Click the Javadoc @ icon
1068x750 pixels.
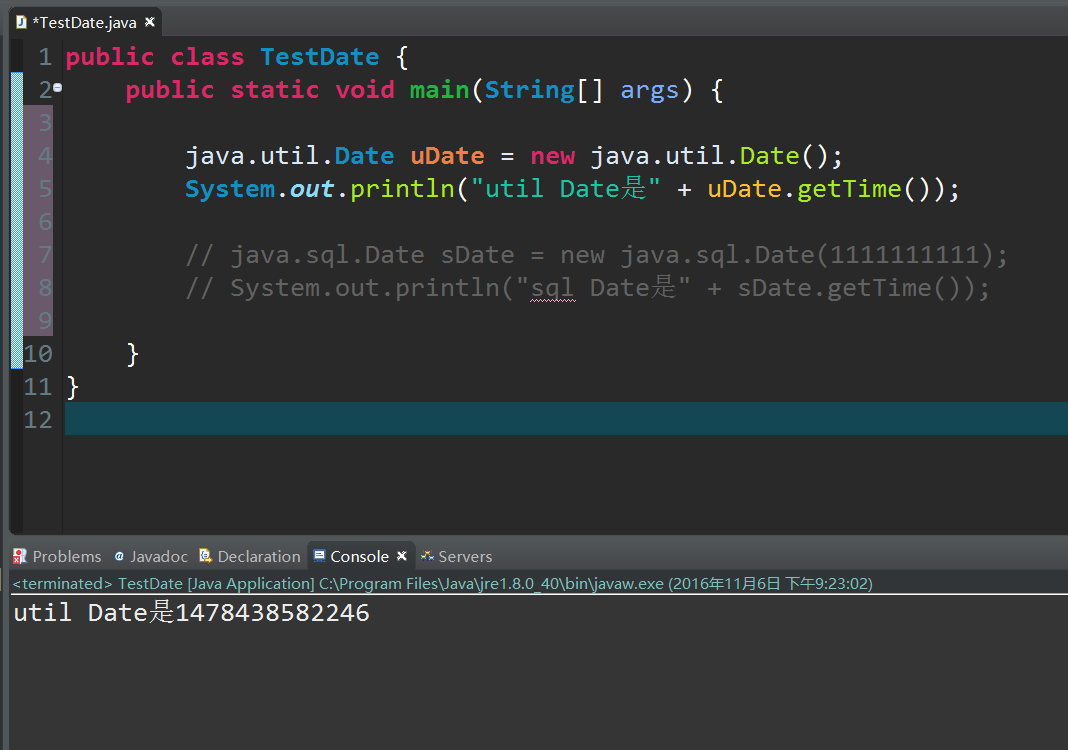click(119, 557)
